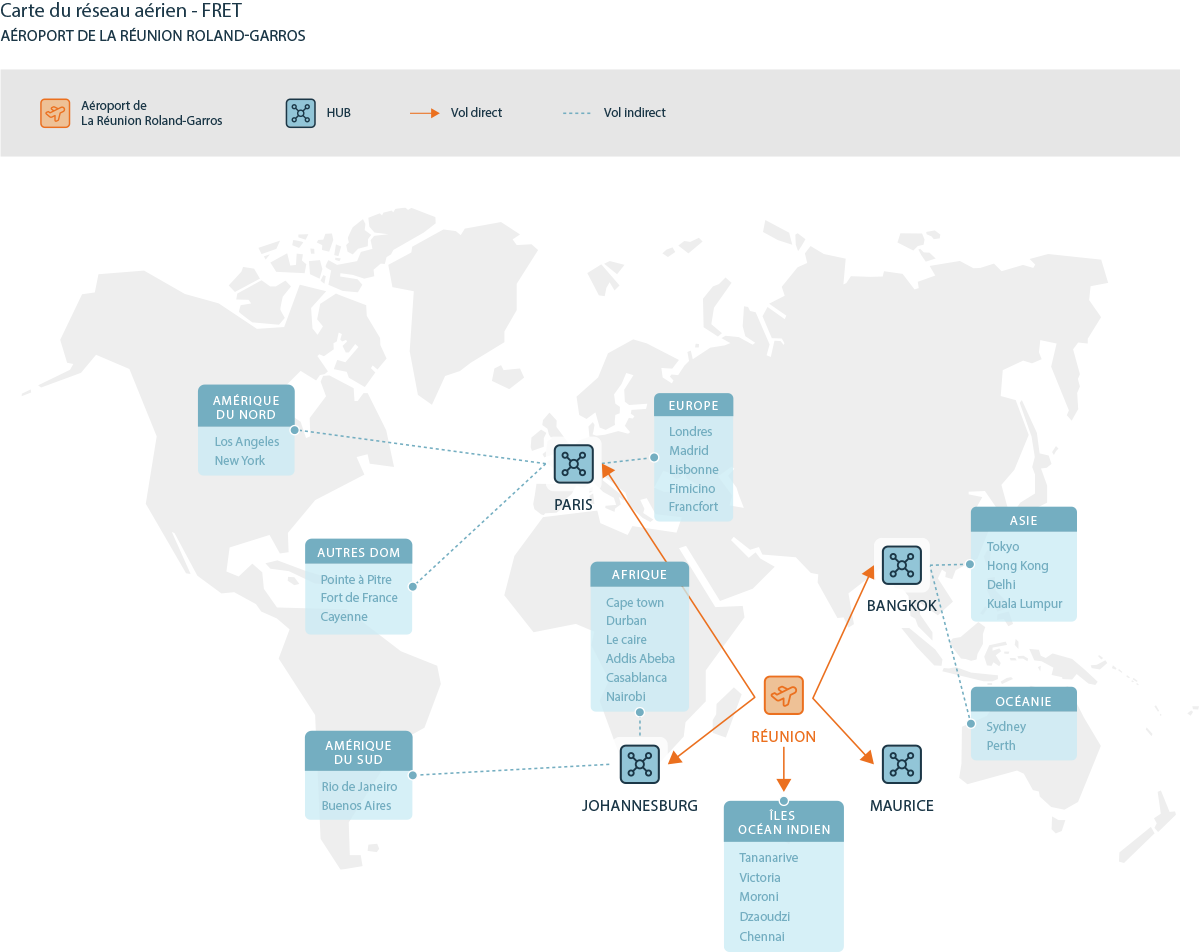Click the HUB icon in the legend
Screen dimensions: 1199x952
pyautogui.click(x=300, y=112)
